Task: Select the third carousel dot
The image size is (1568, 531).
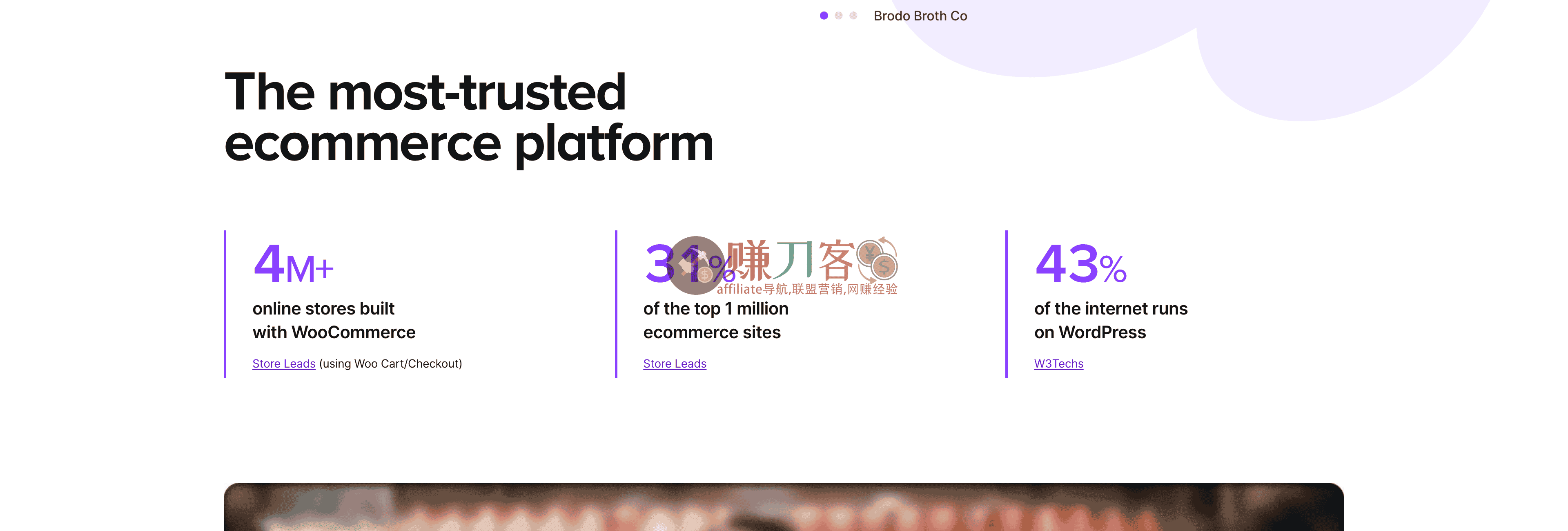Action: coord(853,15)
